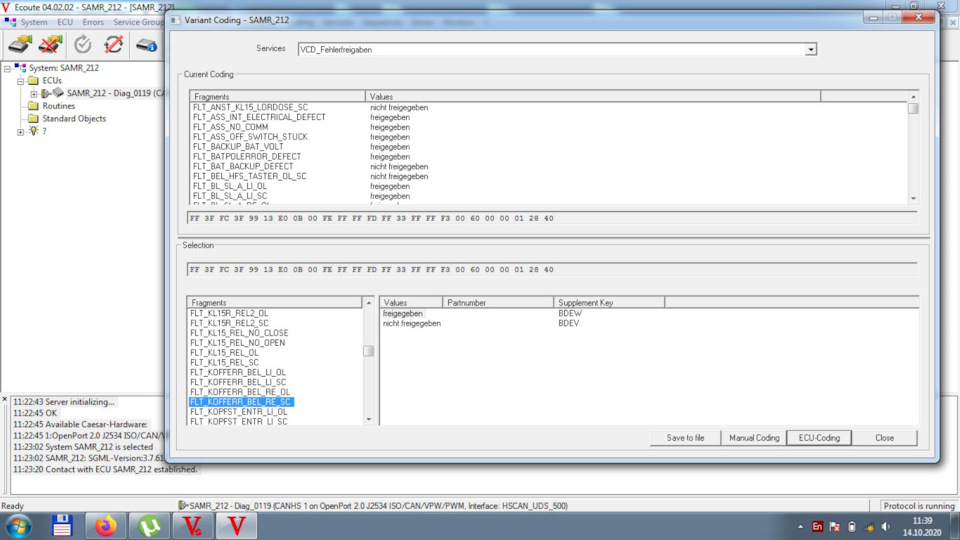Viewport: 960px width, 540px height.
Task: Collapse the System: SAMR_212 tree node
Action: [7, 68]
